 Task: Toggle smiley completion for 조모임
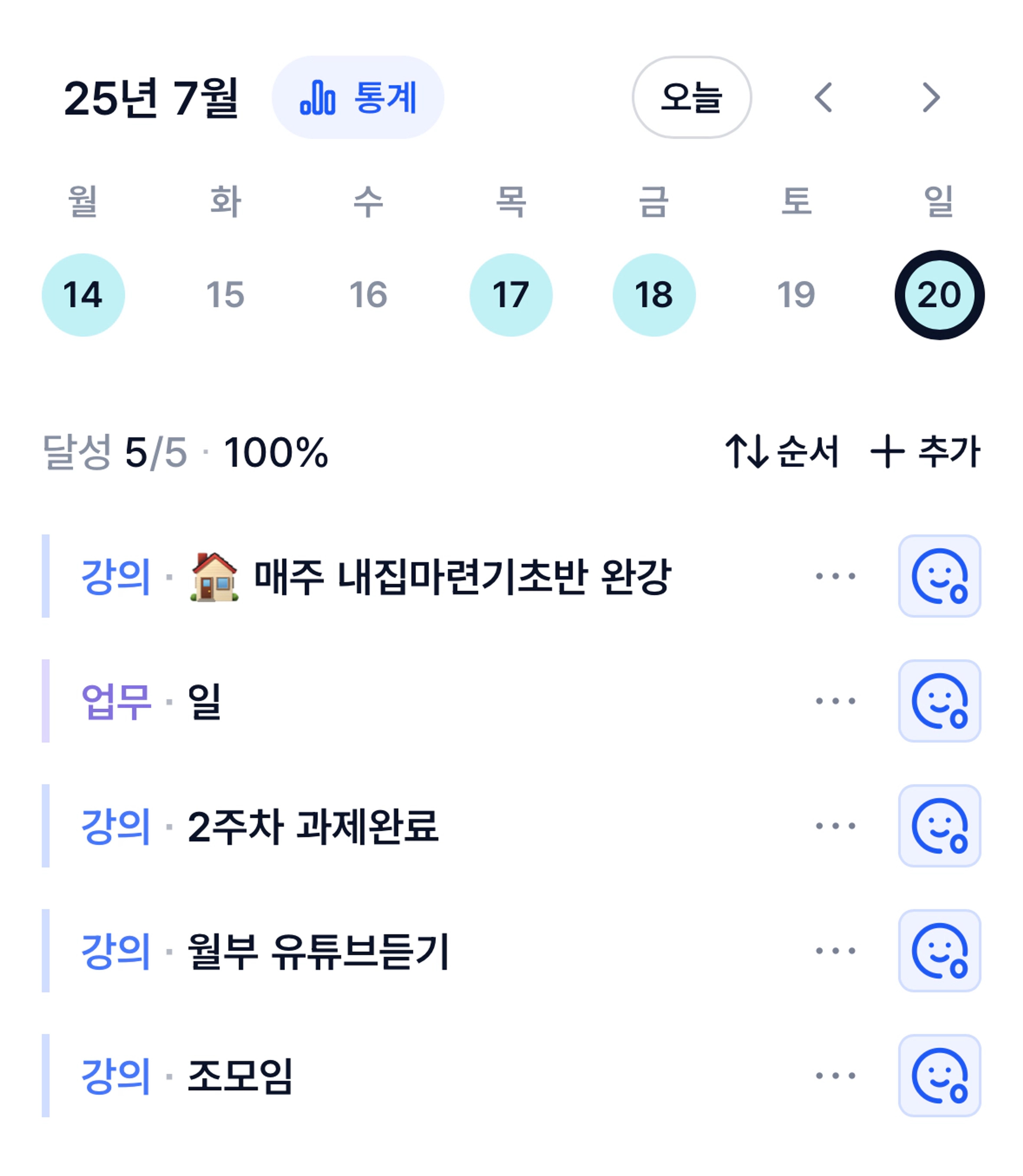[x=940, y=1076]
